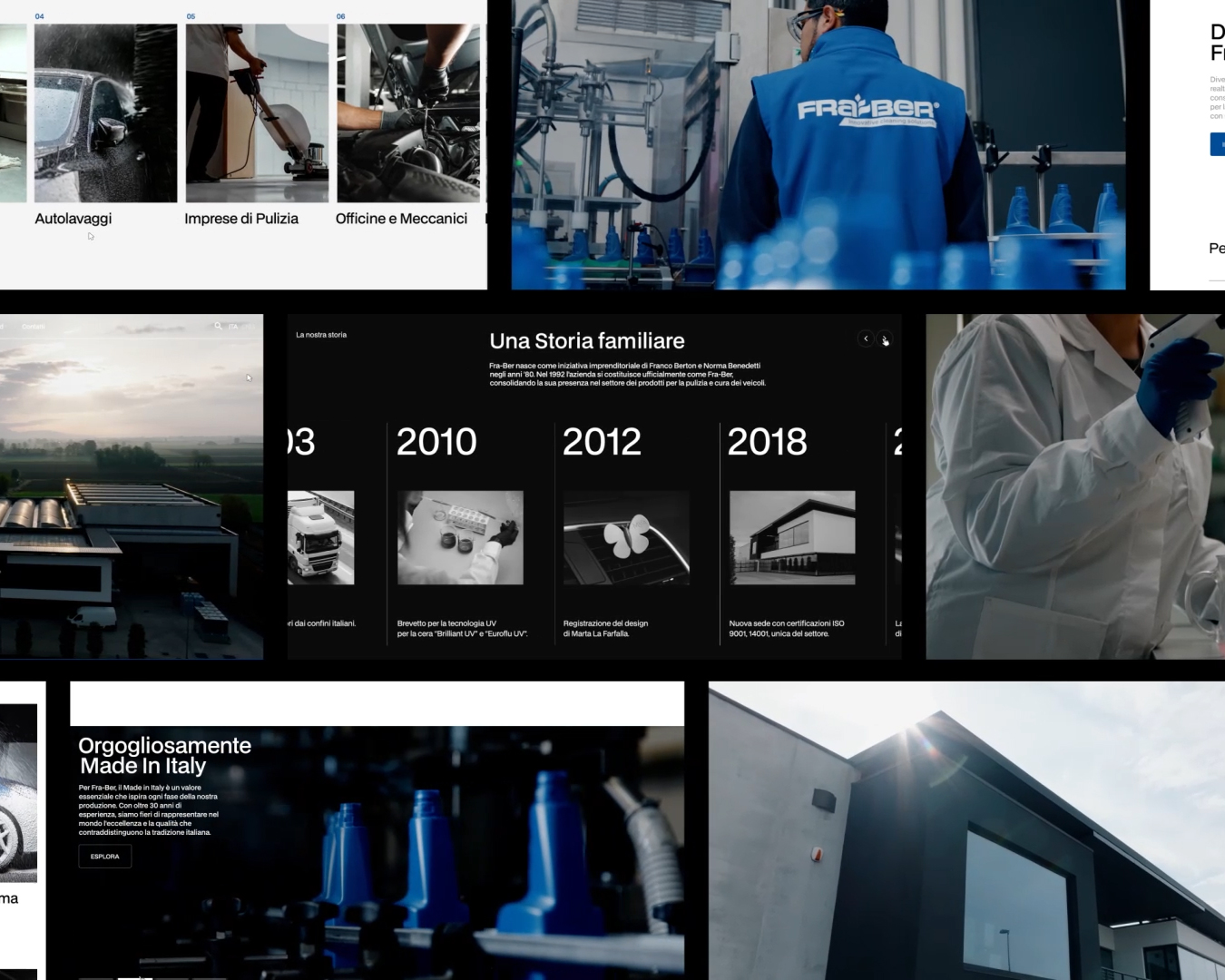Select the ITA language option
1225x980 pixels.
232,327
